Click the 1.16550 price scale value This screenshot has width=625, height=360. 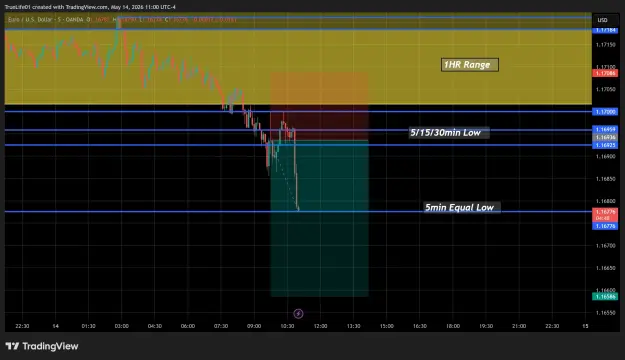pyautogui.click(x=605, y=313)
